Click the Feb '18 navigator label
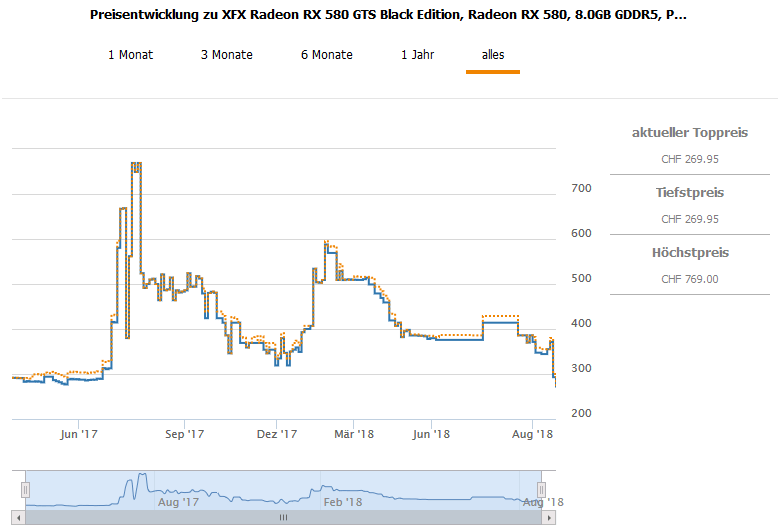The width and height of the screenshot is (781, 531). click(x=343, y=502)
